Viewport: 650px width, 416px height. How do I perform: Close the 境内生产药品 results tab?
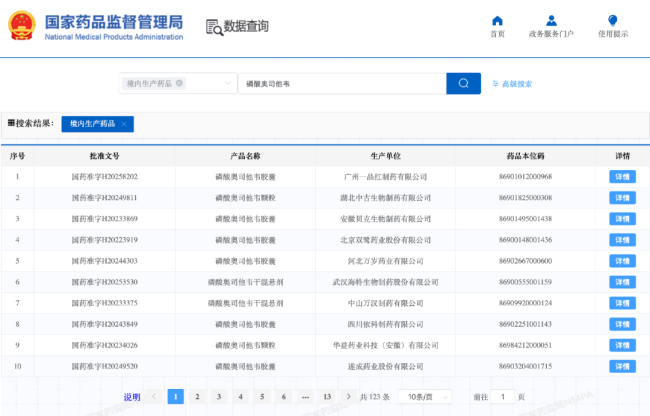coord(124,124)
